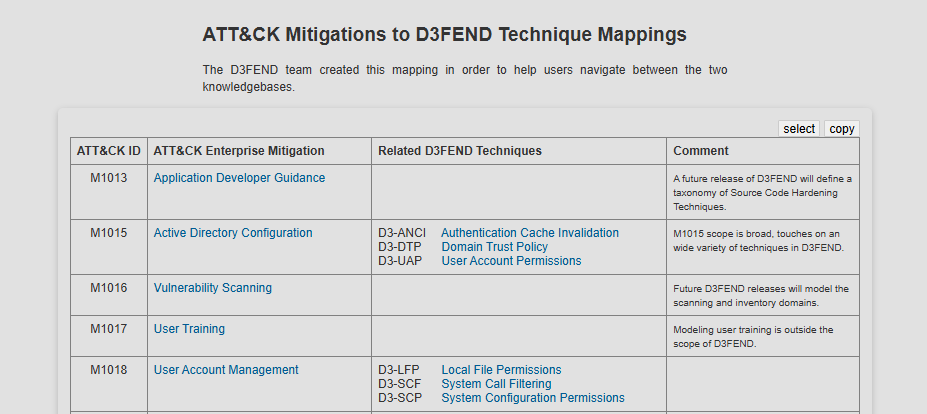Click the select button above table
The width and height of the screenshot is (927, 414).
[799, 129]
